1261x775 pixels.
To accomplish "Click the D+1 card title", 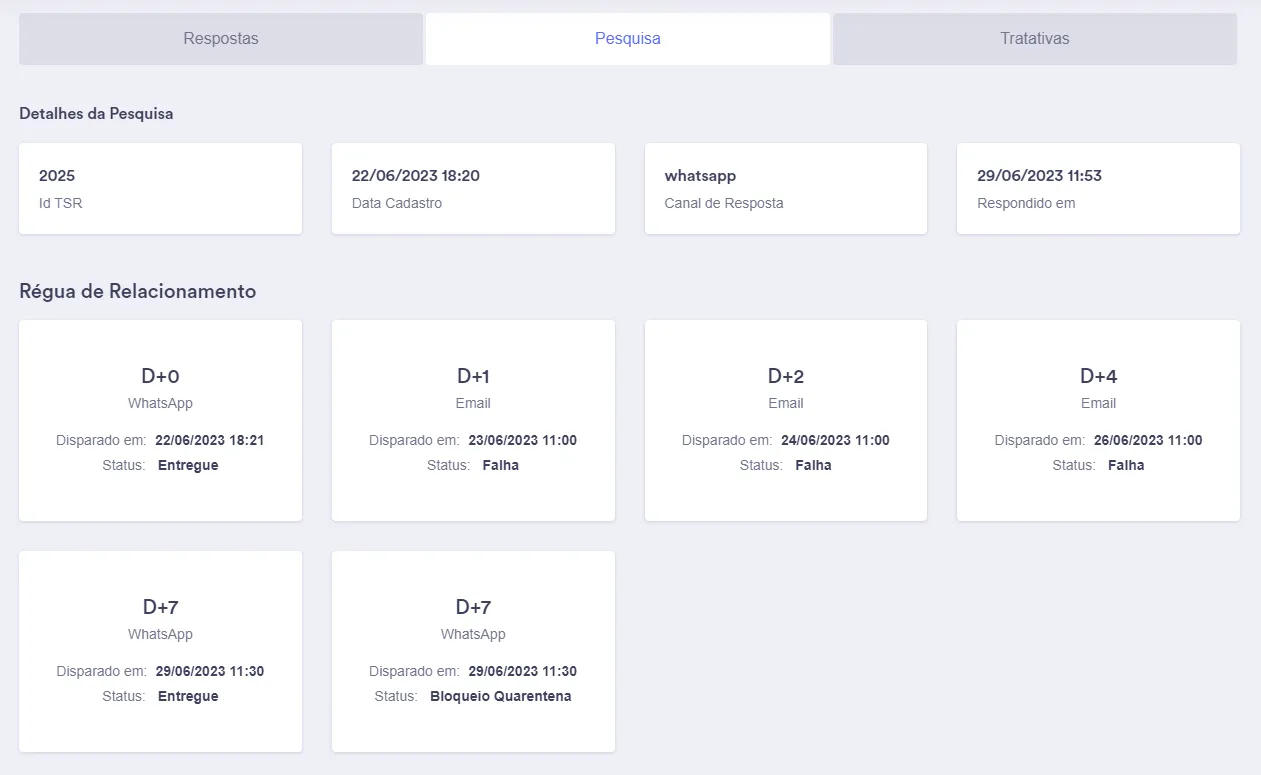I will 473,376.
